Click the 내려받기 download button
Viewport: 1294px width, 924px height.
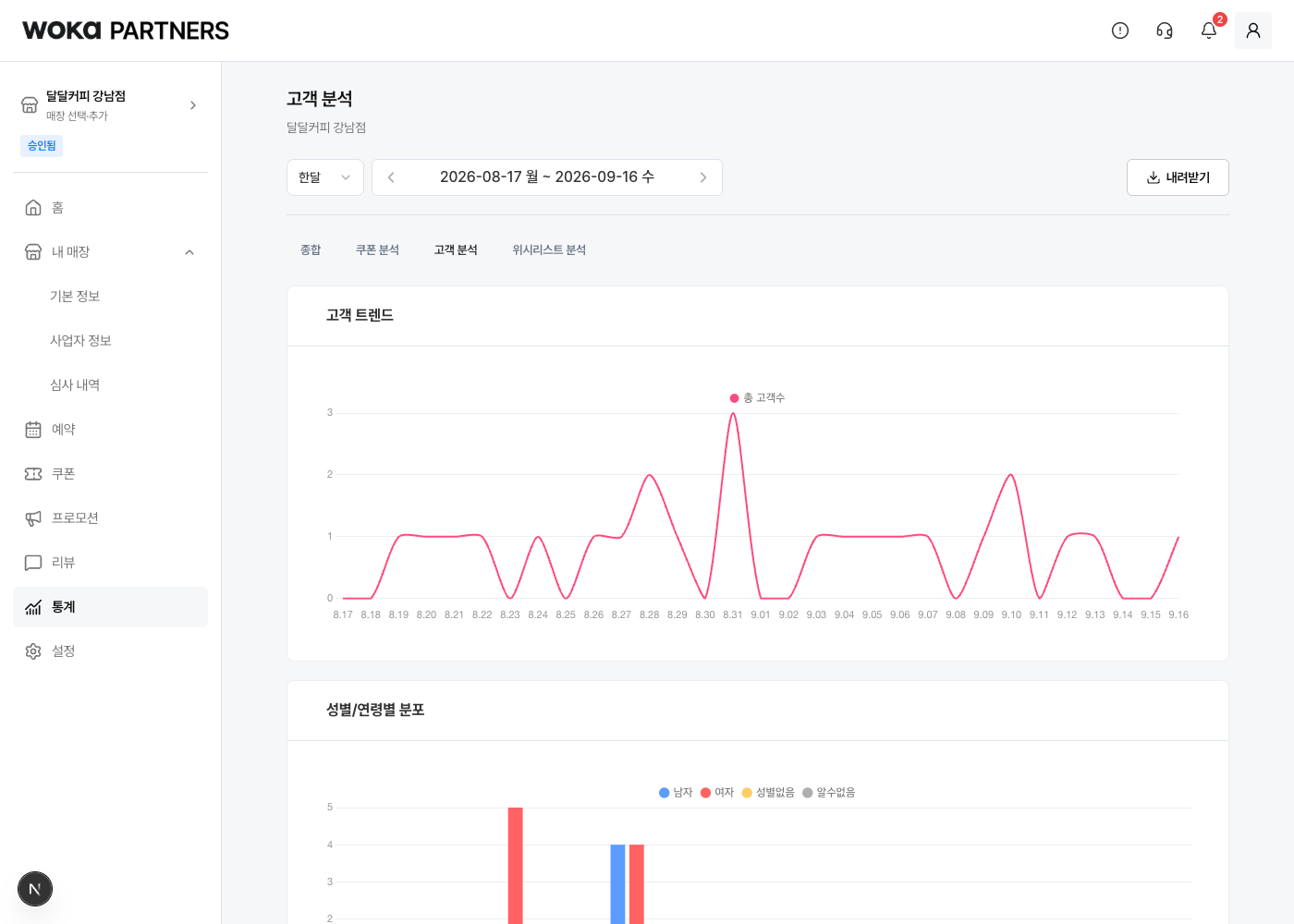pyautogui.click(x=1178, y=177)
